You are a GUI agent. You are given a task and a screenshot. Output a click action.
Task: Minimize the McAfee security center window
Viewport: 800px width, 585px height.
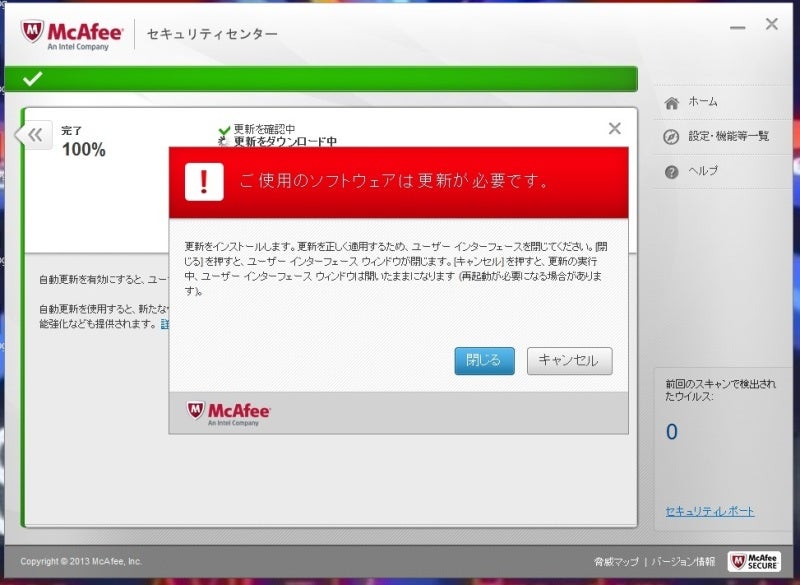click(737, 28)
